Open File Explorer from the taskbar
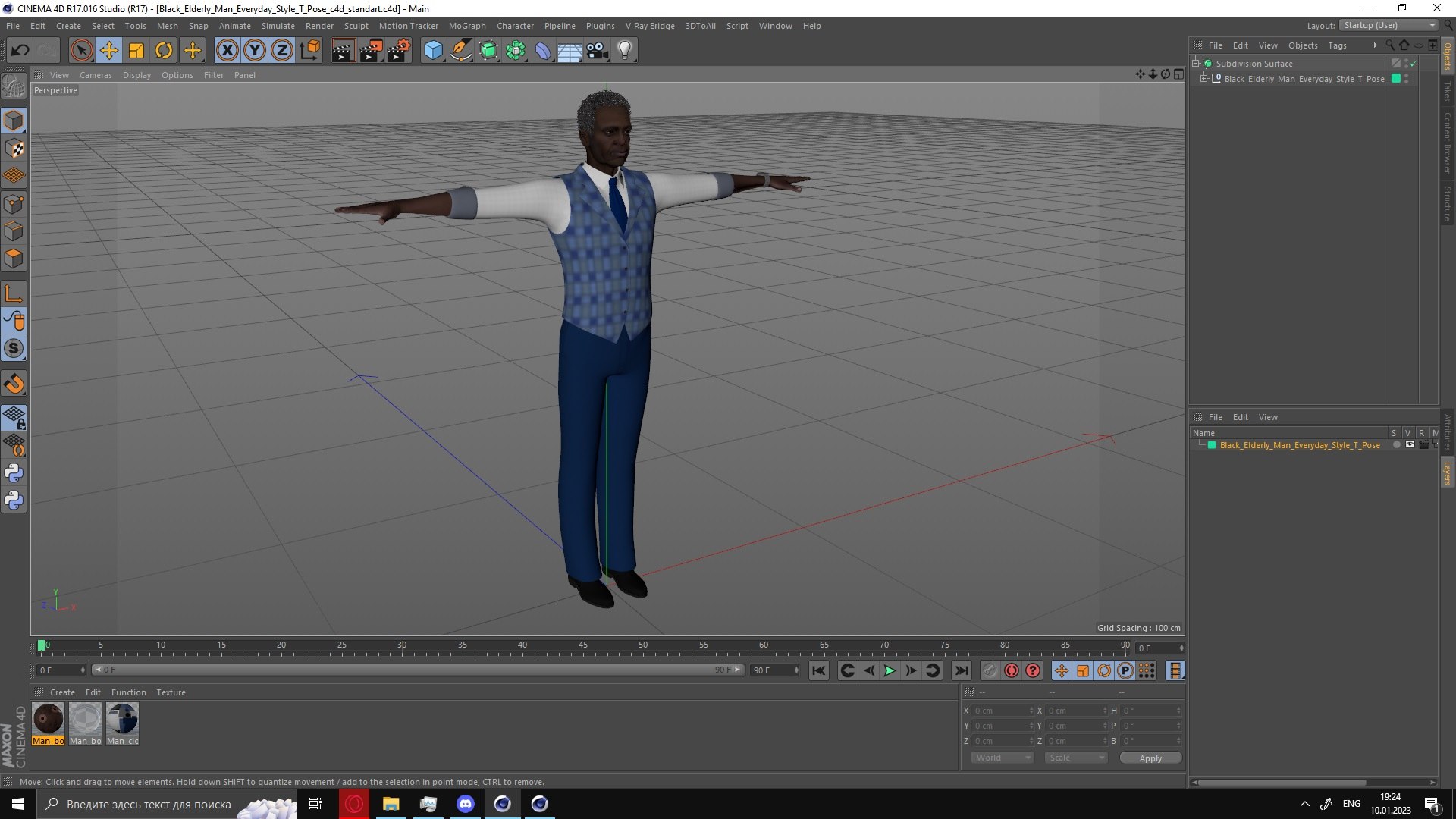The width and height of the screenshot is (1456, 819). tap(391, 804)
